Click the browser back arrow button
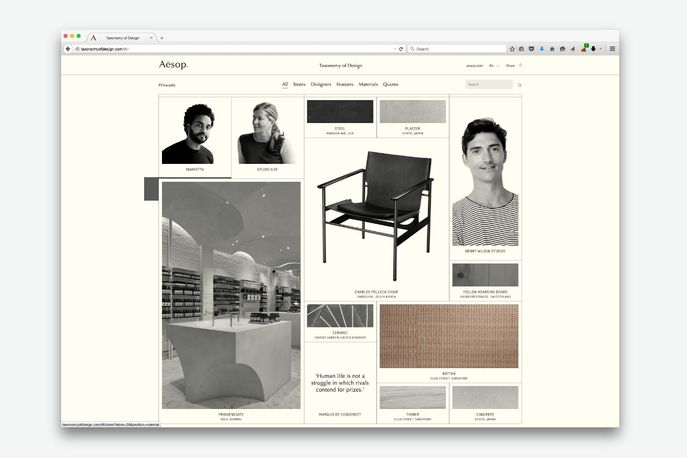The width and height of the screenshot is (687, 458). pos(68,49)
